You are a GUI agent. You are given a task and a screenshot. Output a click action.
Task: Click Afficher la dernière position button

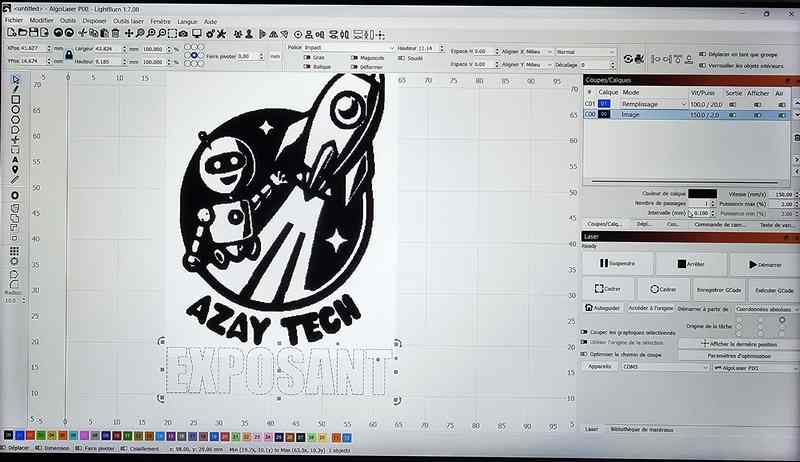pyautogui.click(x=739, y=344)
